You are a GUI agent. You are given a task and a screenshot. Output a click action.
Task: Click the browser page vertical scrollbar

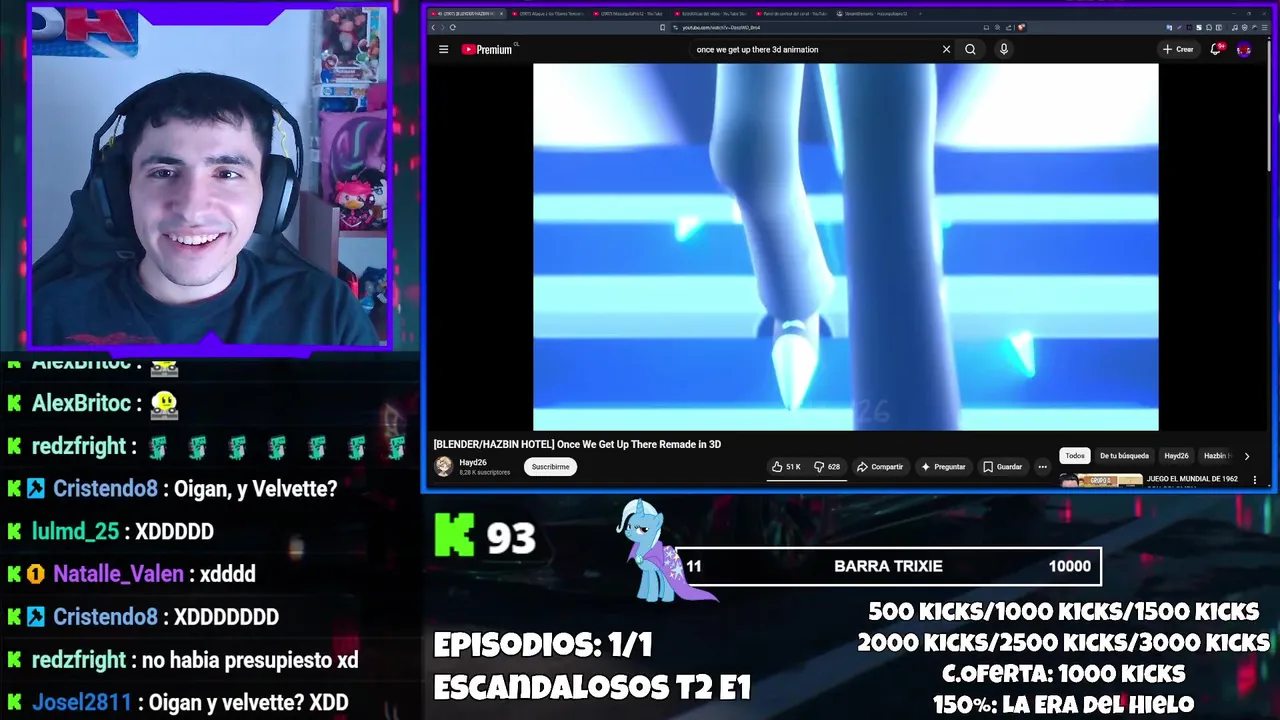tap(1268, 105)
